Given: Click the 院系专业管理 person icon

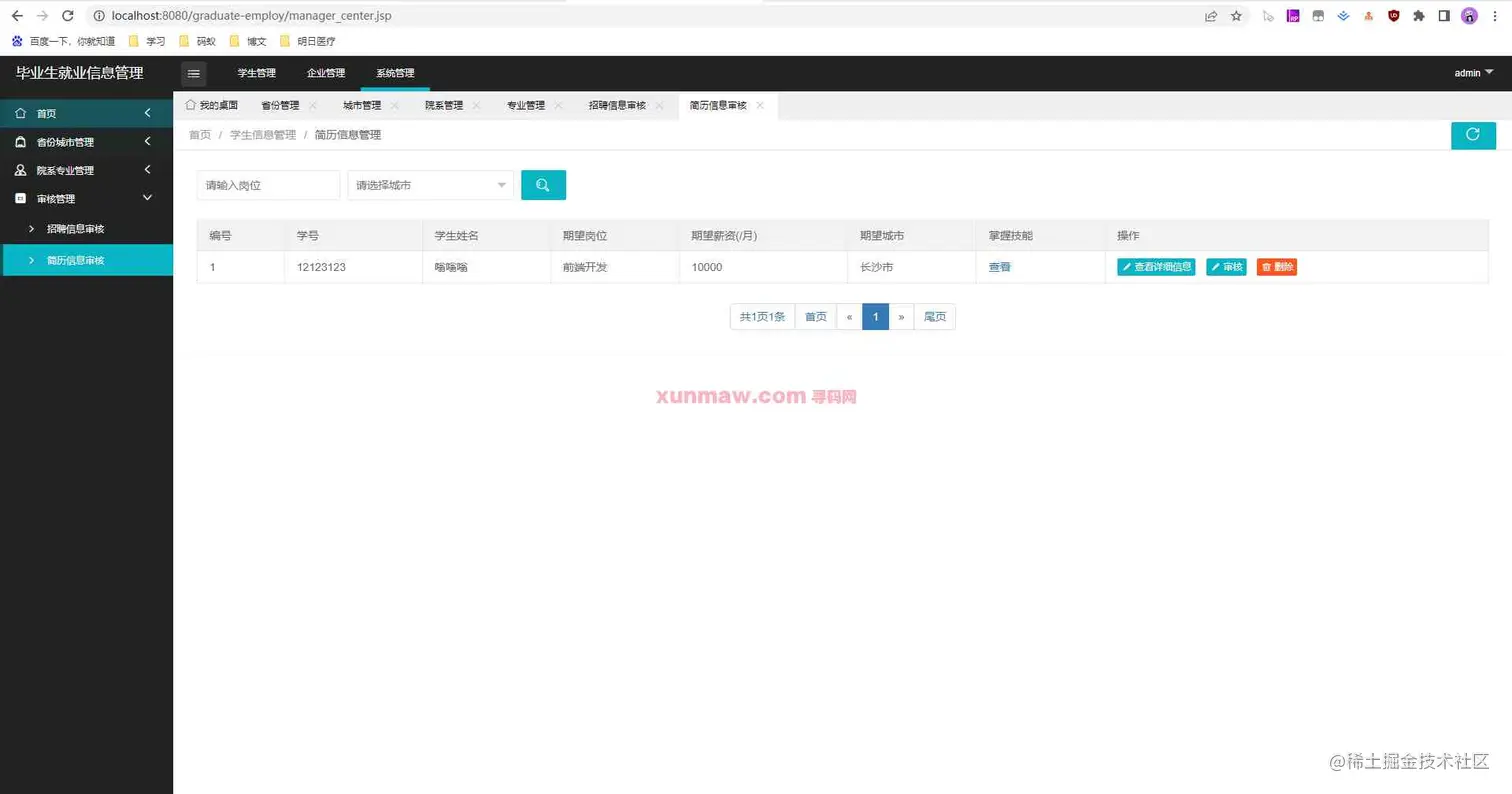Looking at the screenshot, I should 21,170.
